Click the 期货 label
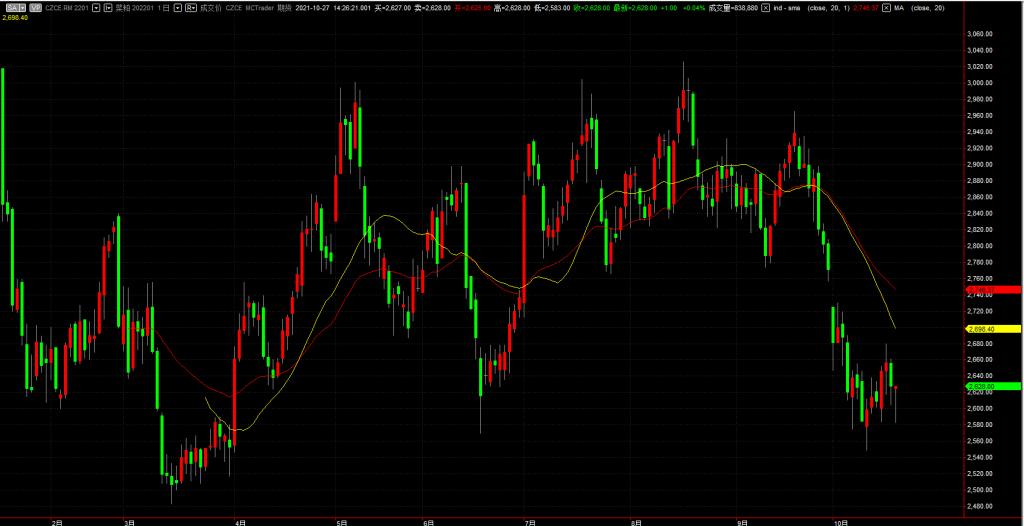Screen dimensions: 1024x526 point(284,8)
